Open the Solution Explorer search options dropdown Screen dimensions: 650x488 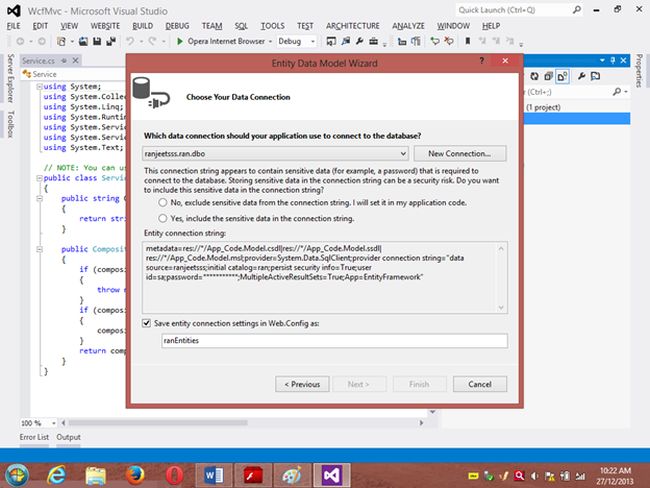pos(626,92)
